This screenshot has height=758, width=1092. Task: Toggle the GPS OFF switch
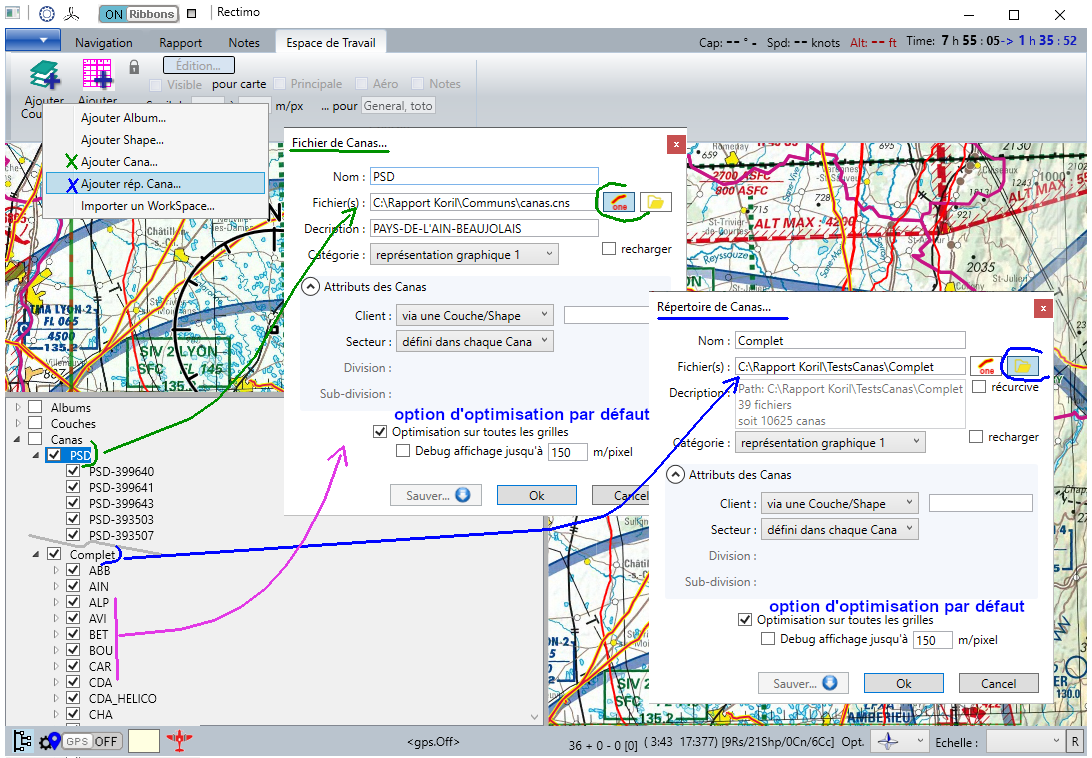93,741
